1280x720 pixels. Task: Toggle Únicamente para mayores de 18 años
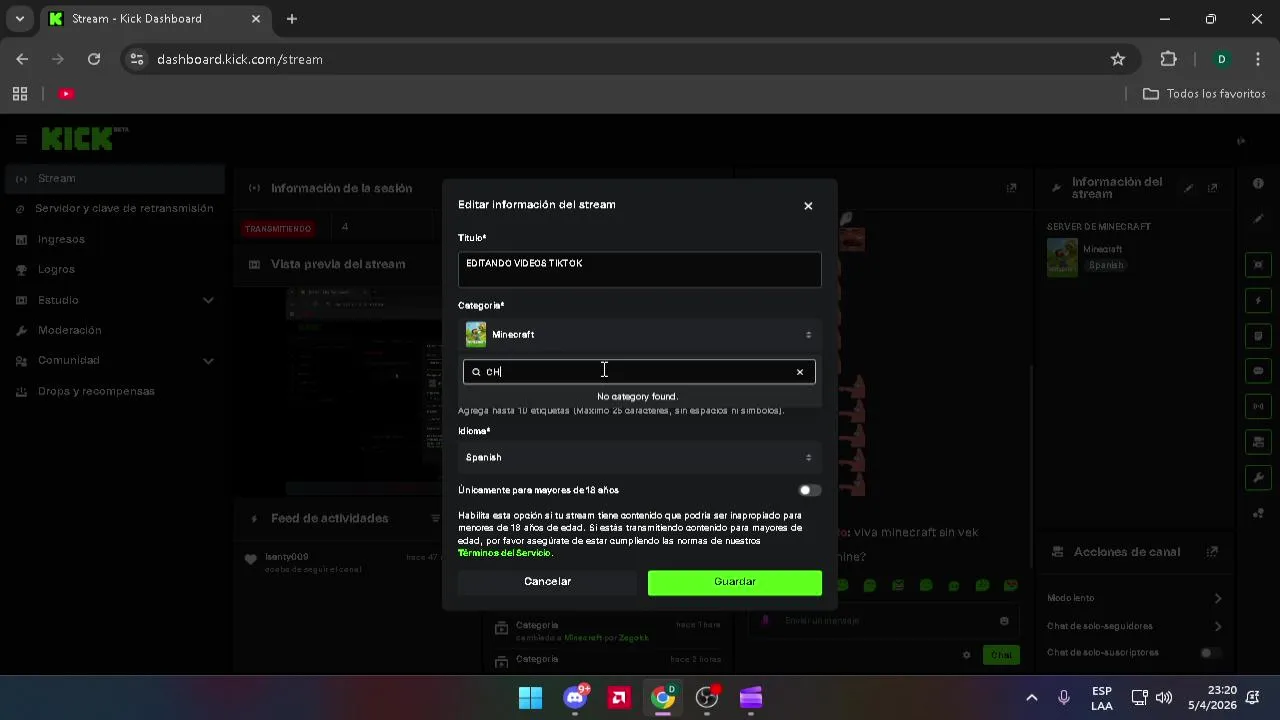810,490
